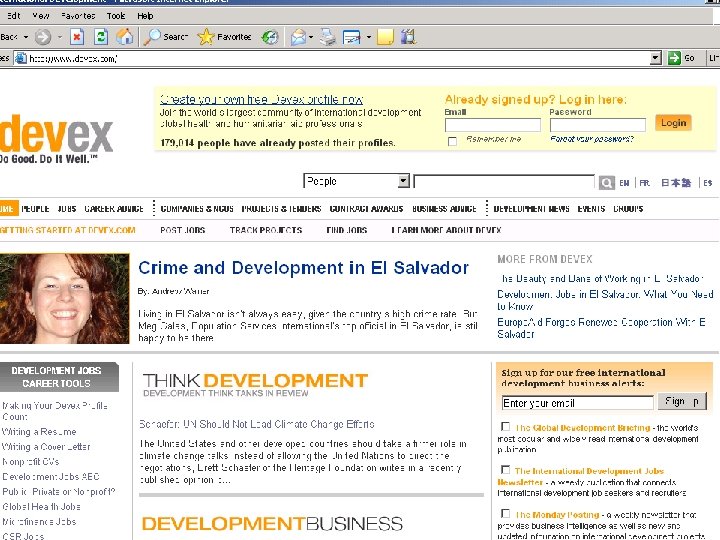Check the Monday Posting newsletter box
720x540 pixels.
click(506, 513)
